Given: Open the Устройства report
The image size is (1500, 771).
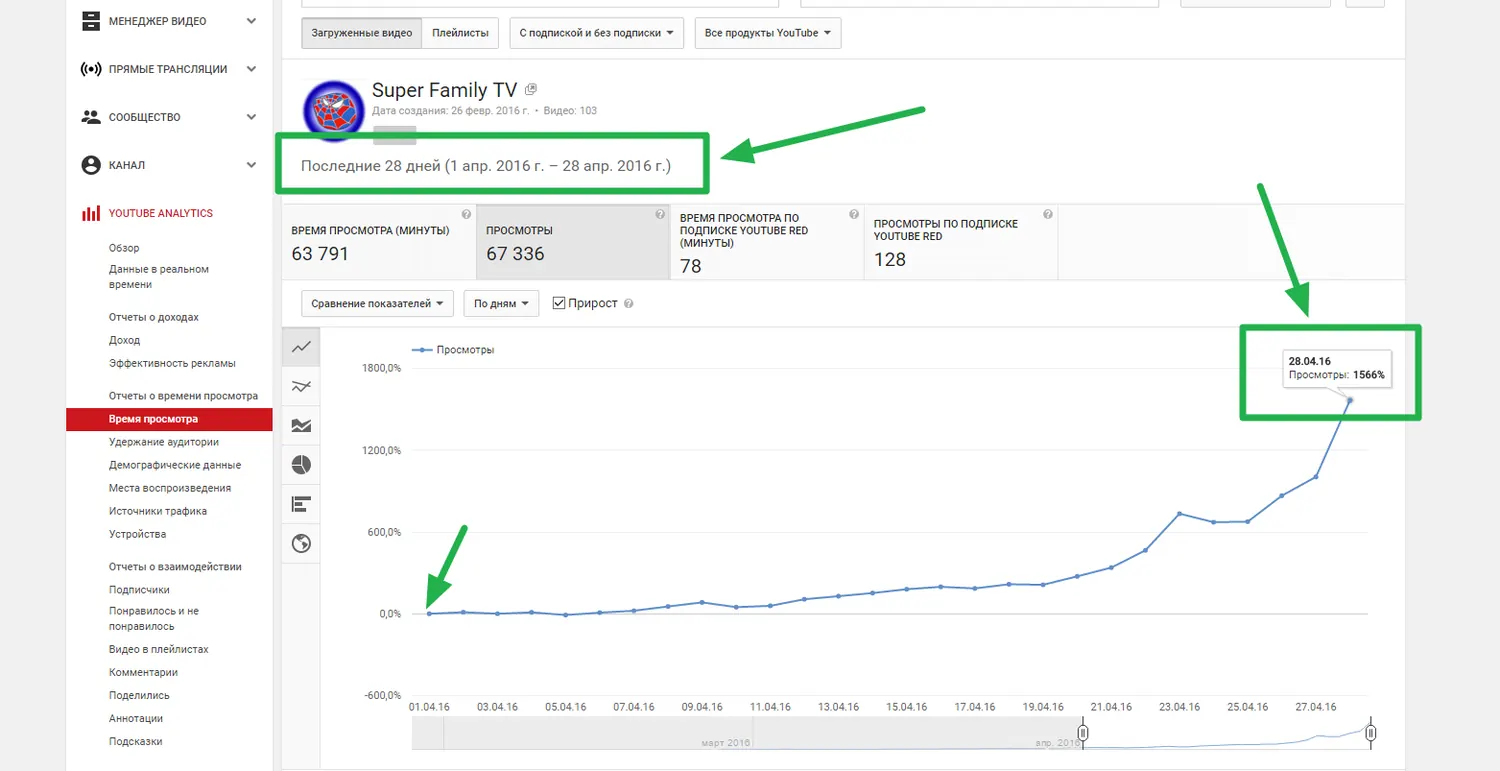Looking at the screenshot, I should (137, 534).
